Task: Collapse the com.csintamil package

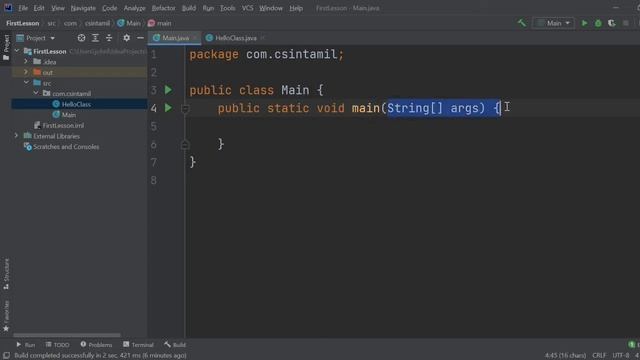Action: click(36, 93)
